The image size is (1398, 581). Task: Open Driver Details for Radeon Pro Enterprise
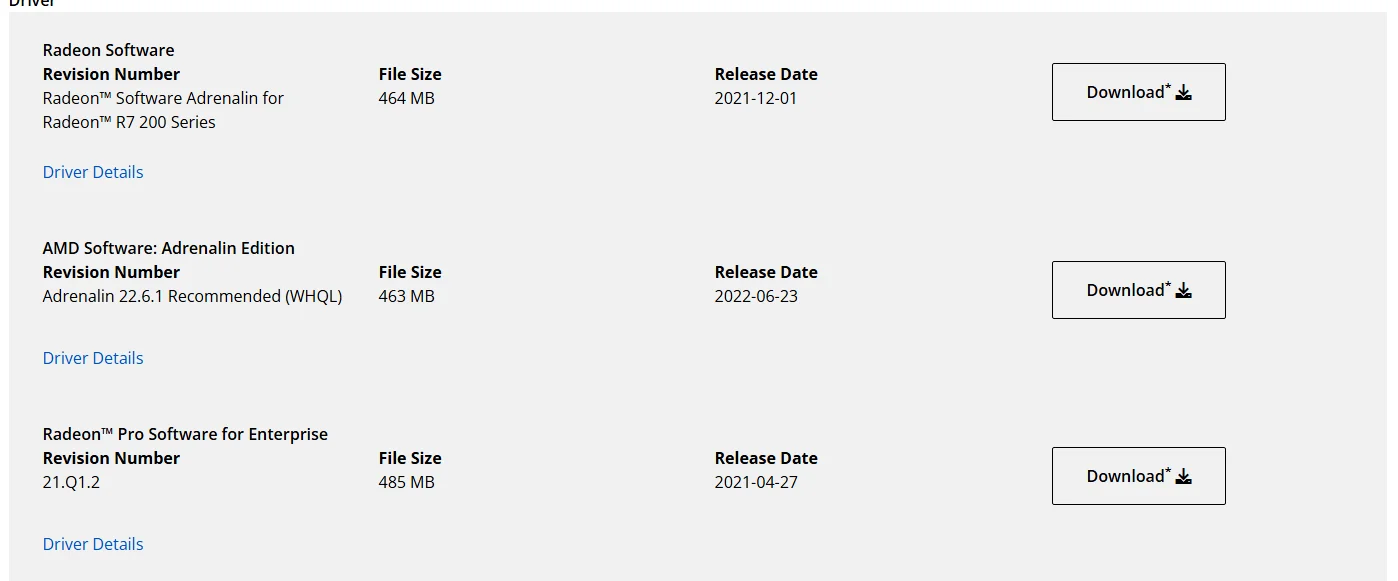93,544
